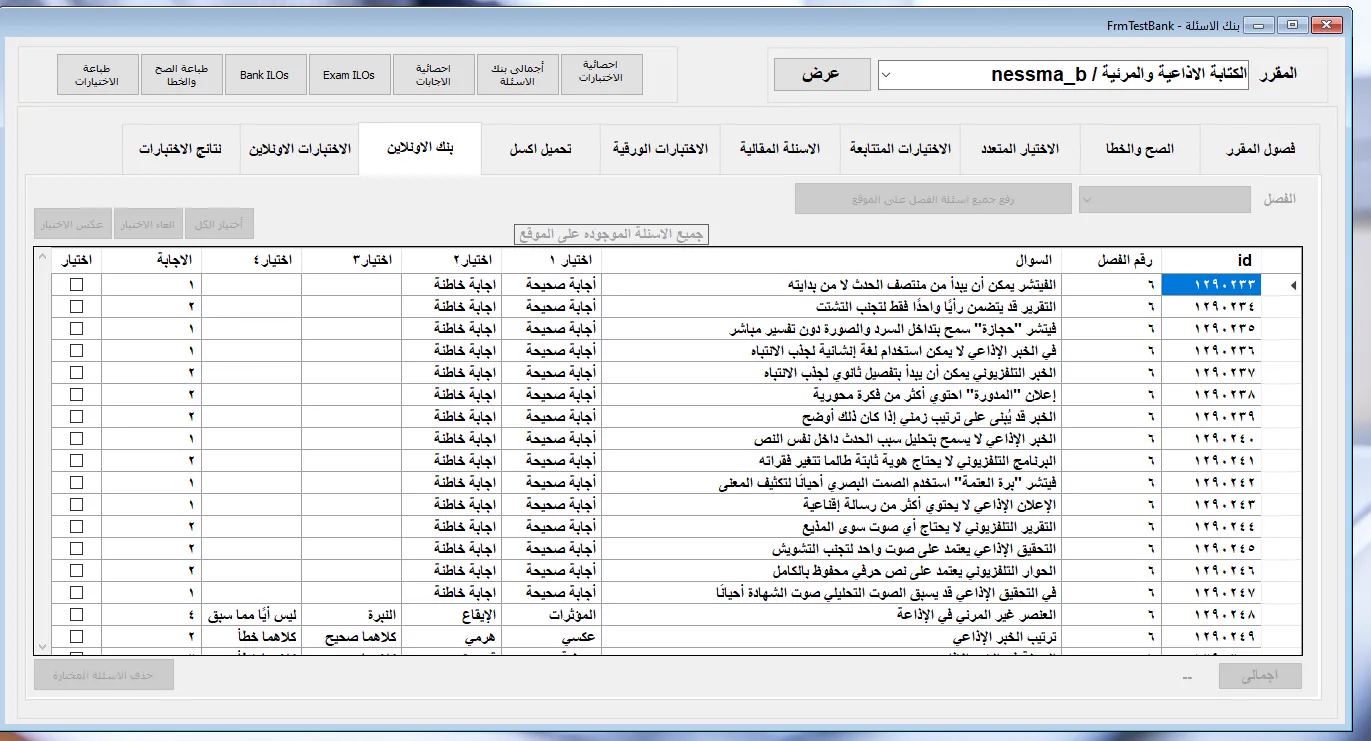Screen dimensions: 1371x741
Task: Check the checkbox for row ١٢٩٠٢٣٤
Action: tap(76, 306)
